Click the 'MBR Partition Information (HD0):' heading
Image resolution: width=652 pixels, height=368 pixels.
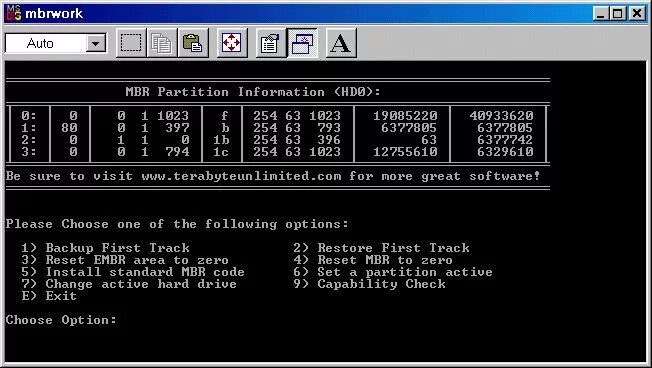[253, 92]
